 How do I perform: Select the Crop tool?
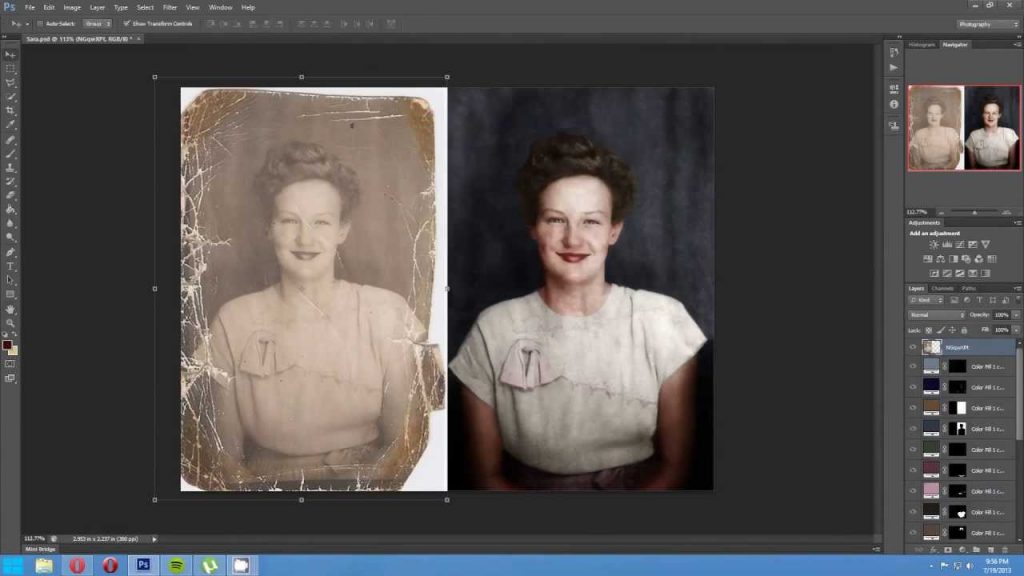point(10,111)
